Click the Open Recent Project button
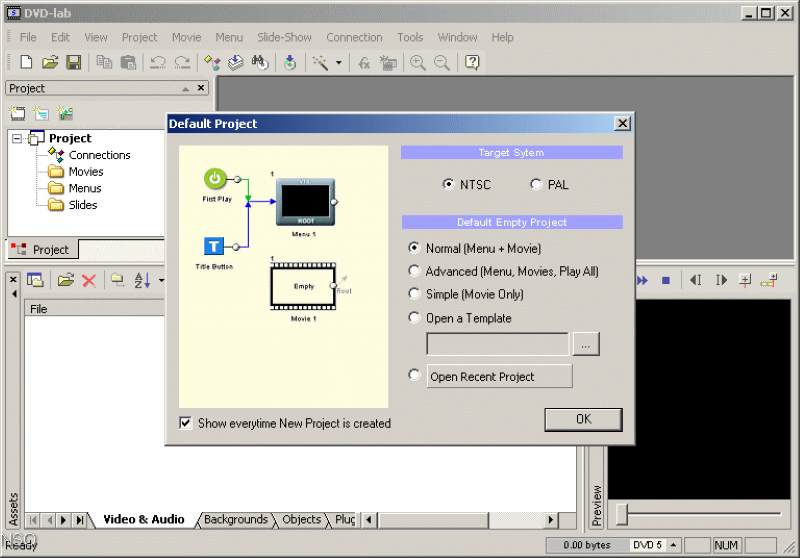 499,376
